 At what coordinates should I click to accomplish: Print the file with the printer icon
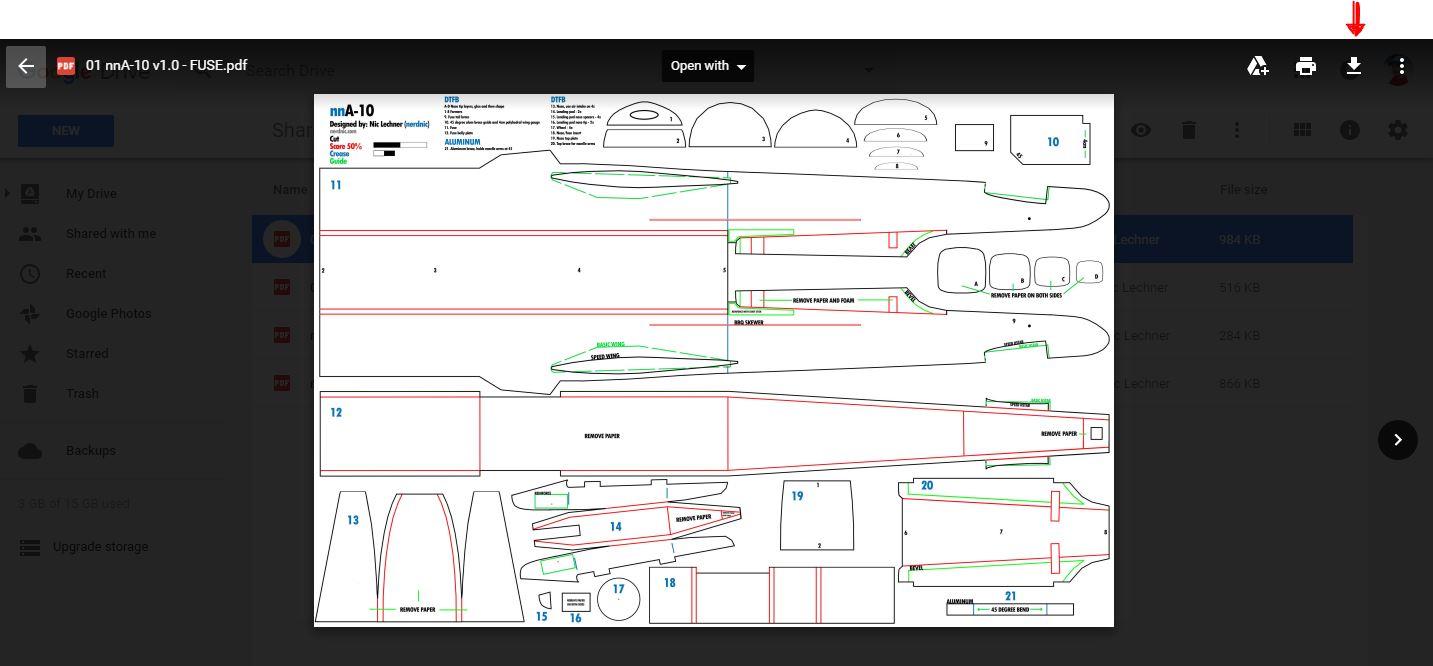(x=1305, y=67)
